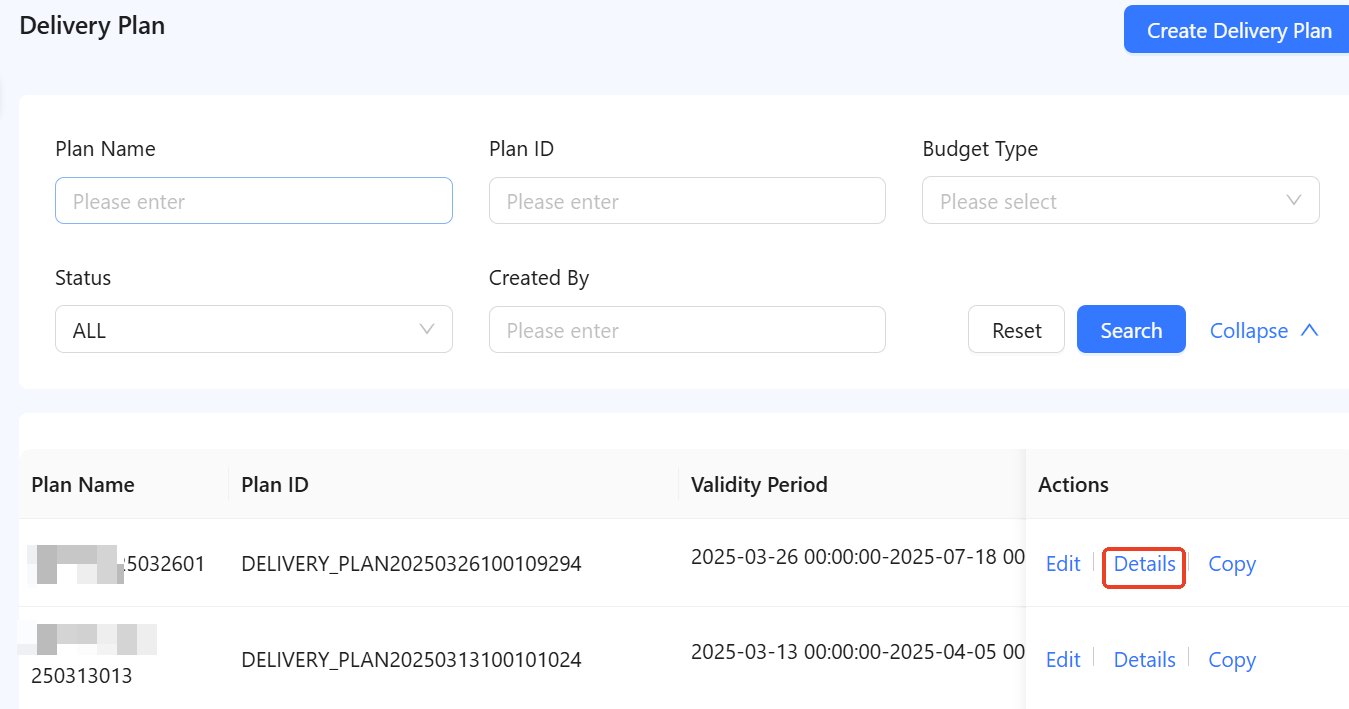Copy the plan ending in 109294

(x=1232, y=564)
